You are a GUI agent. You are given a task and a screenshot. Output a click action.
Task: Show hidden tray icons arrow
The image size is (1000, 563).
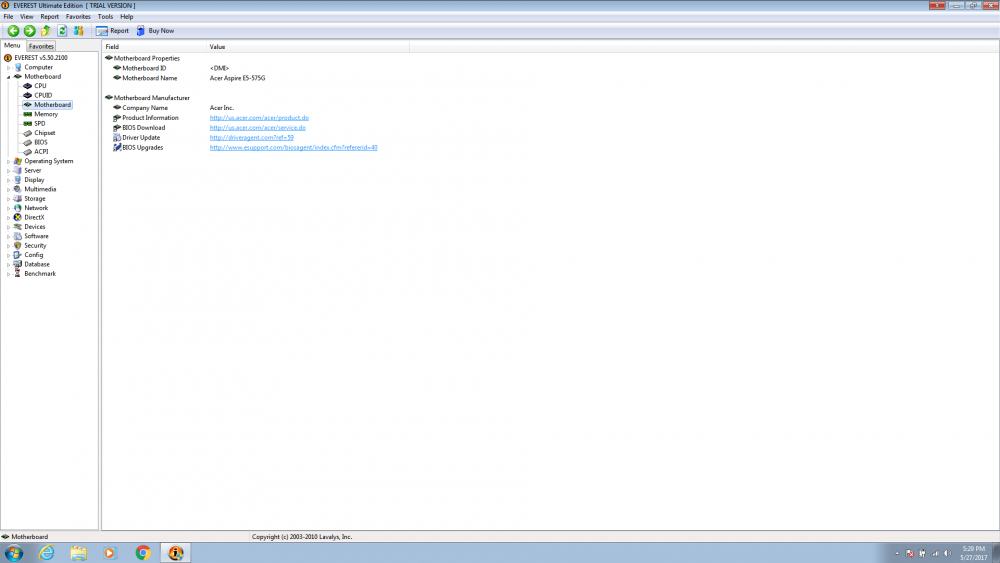click(897, 553)
